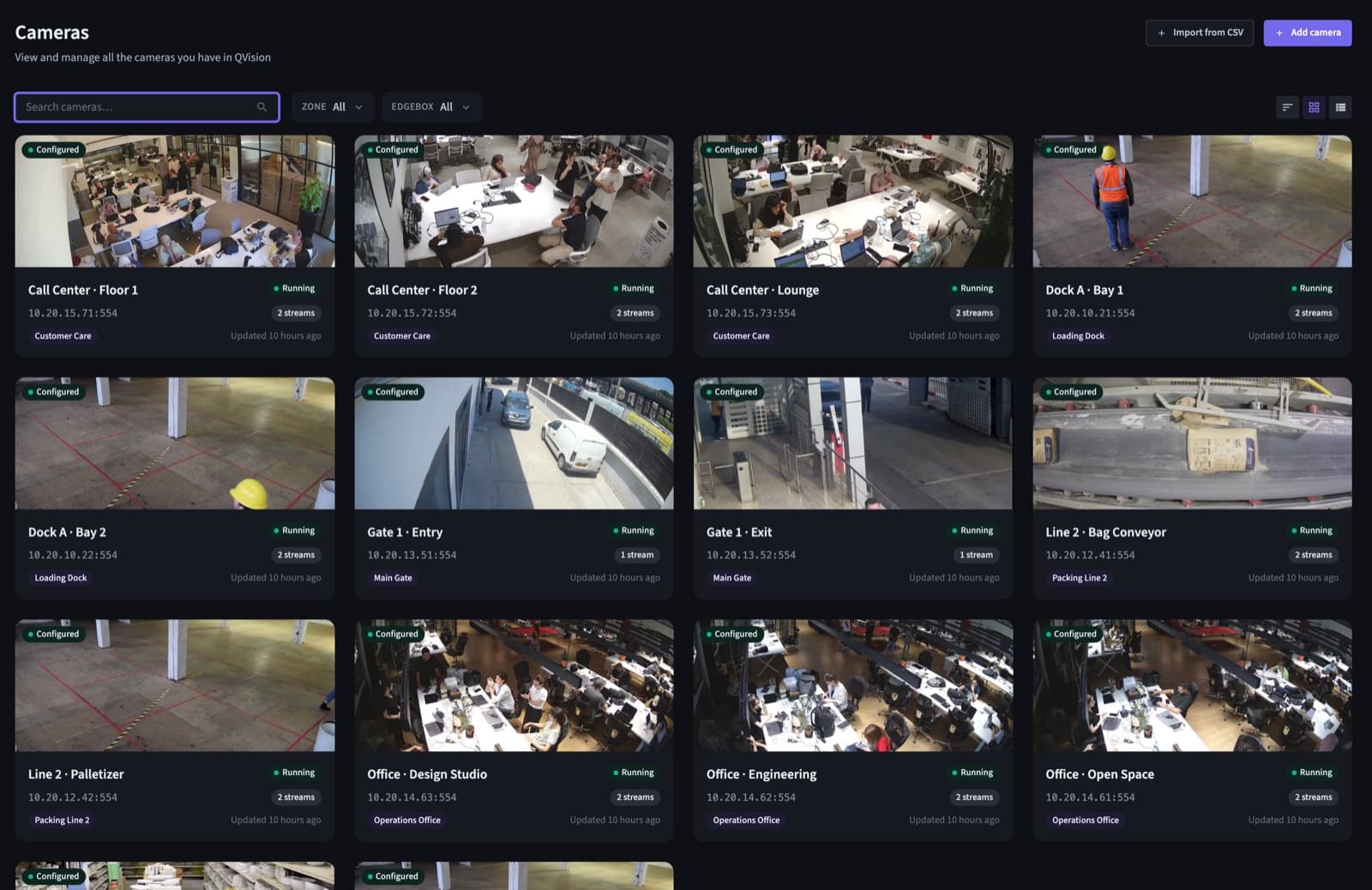Expand the ZONE filter dropdown

(333, 107)
